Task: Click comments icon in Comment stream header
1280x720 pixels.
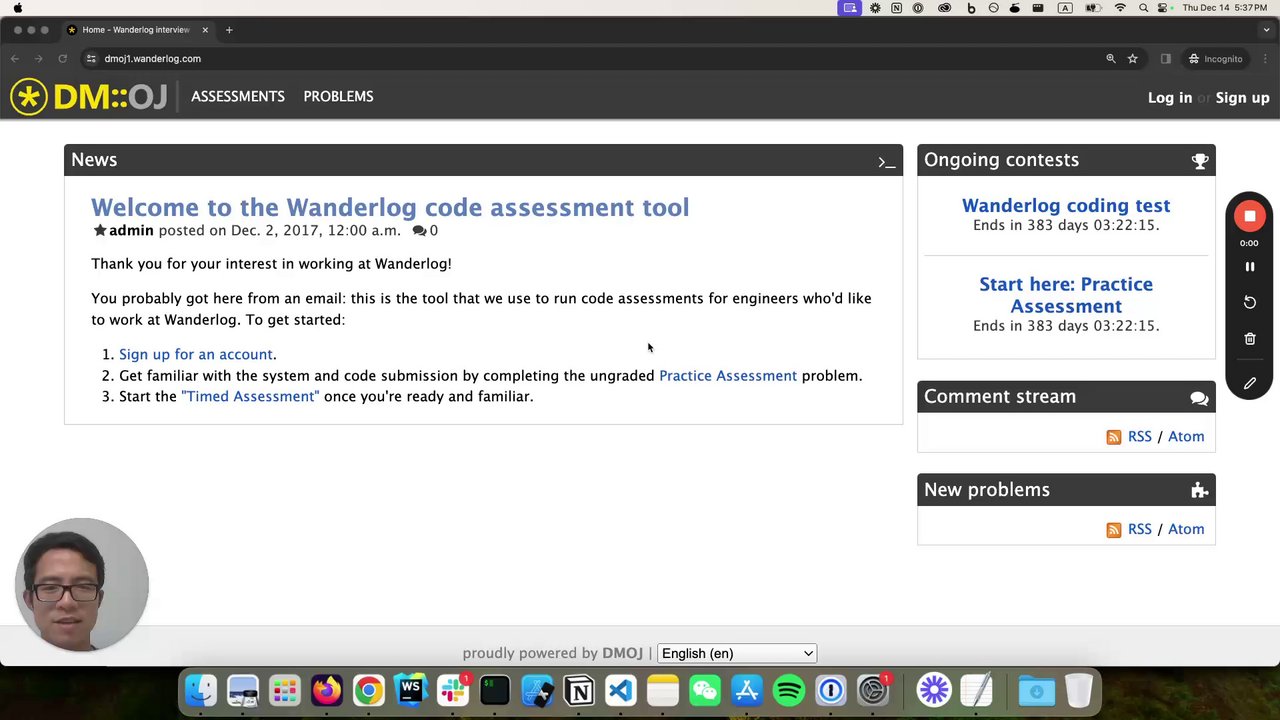Action: point(1199,398)
